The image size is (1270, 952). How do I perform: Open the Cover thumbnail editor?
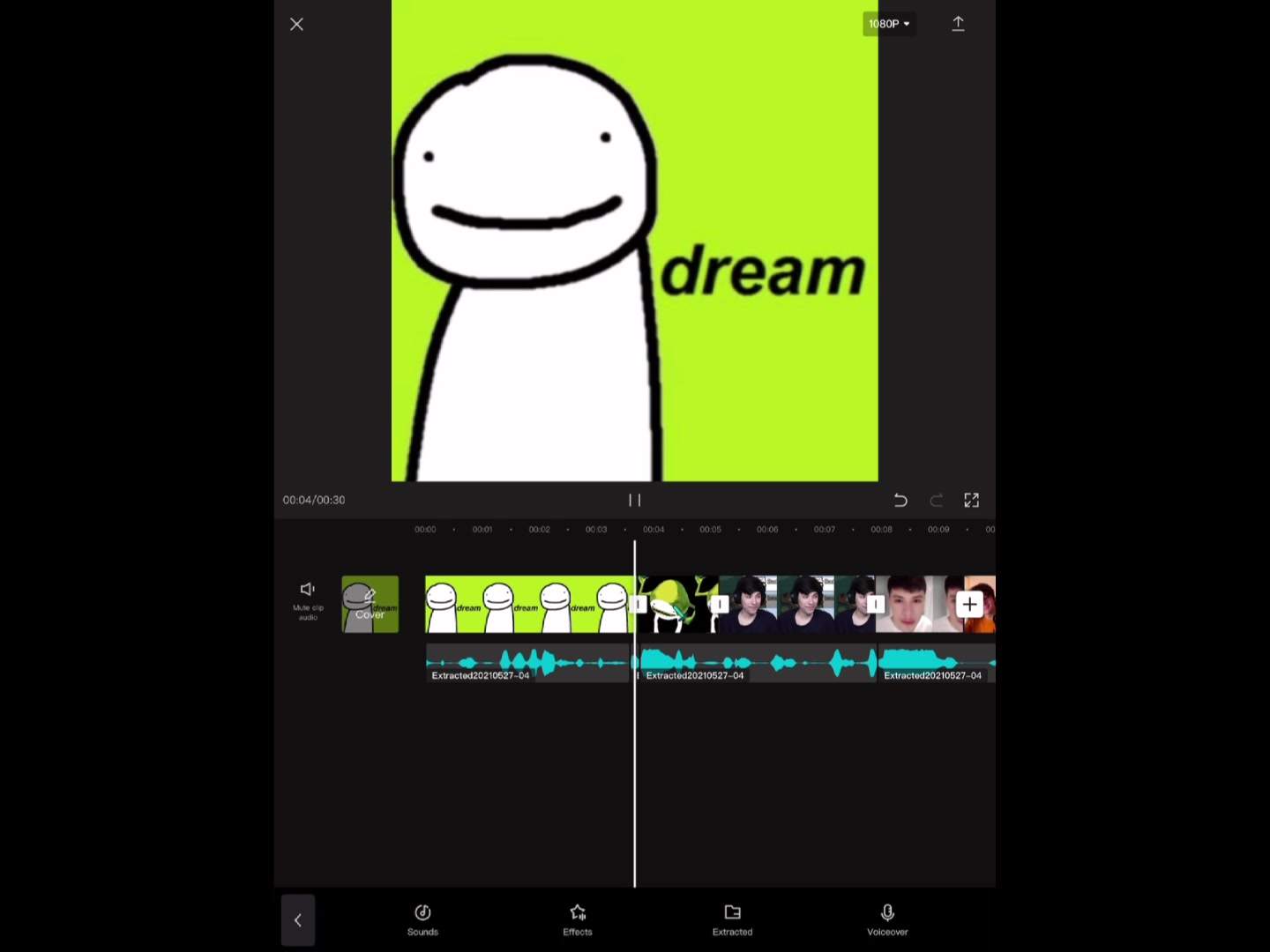(x=370, y=604)
